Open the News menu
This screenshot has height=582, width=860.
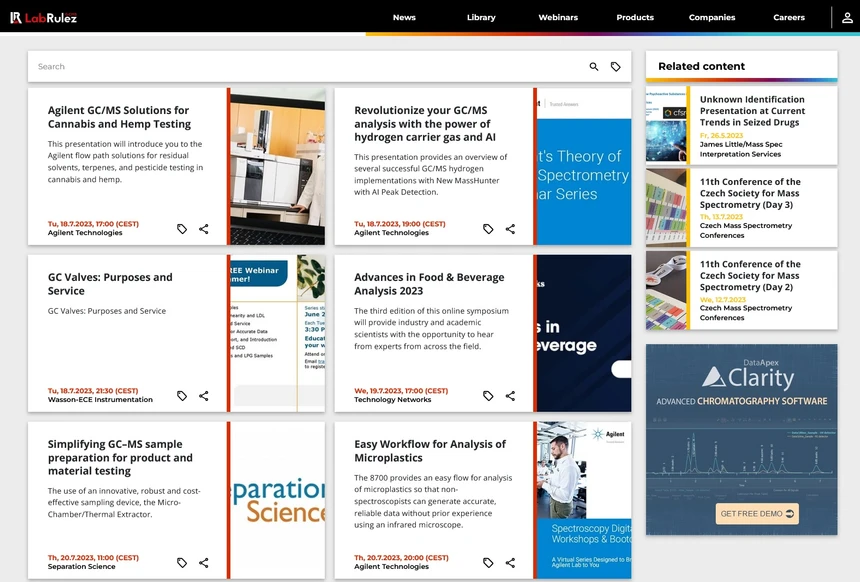pyautogui.click(x=404, y=18)
